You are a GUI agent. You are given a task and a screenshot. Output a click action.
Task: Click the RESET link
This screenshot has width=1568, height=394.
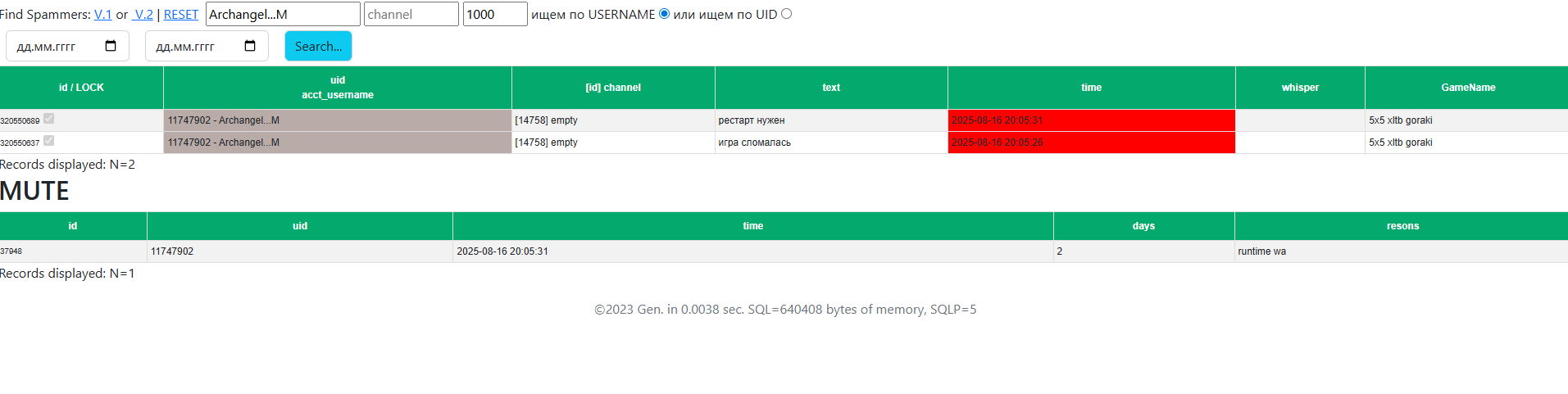coord(181,15)
